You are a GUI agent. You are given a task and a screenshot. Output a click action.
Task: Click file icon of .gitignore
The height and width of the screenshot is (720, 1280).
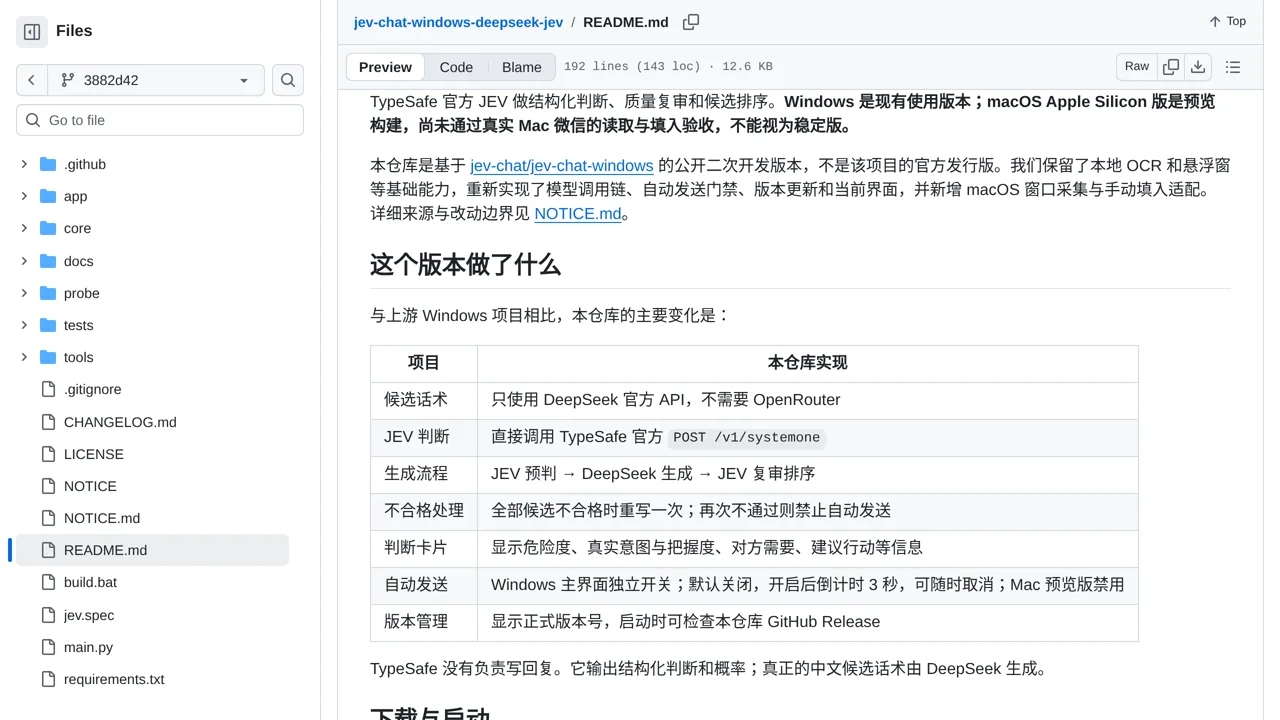click(48, 389)
